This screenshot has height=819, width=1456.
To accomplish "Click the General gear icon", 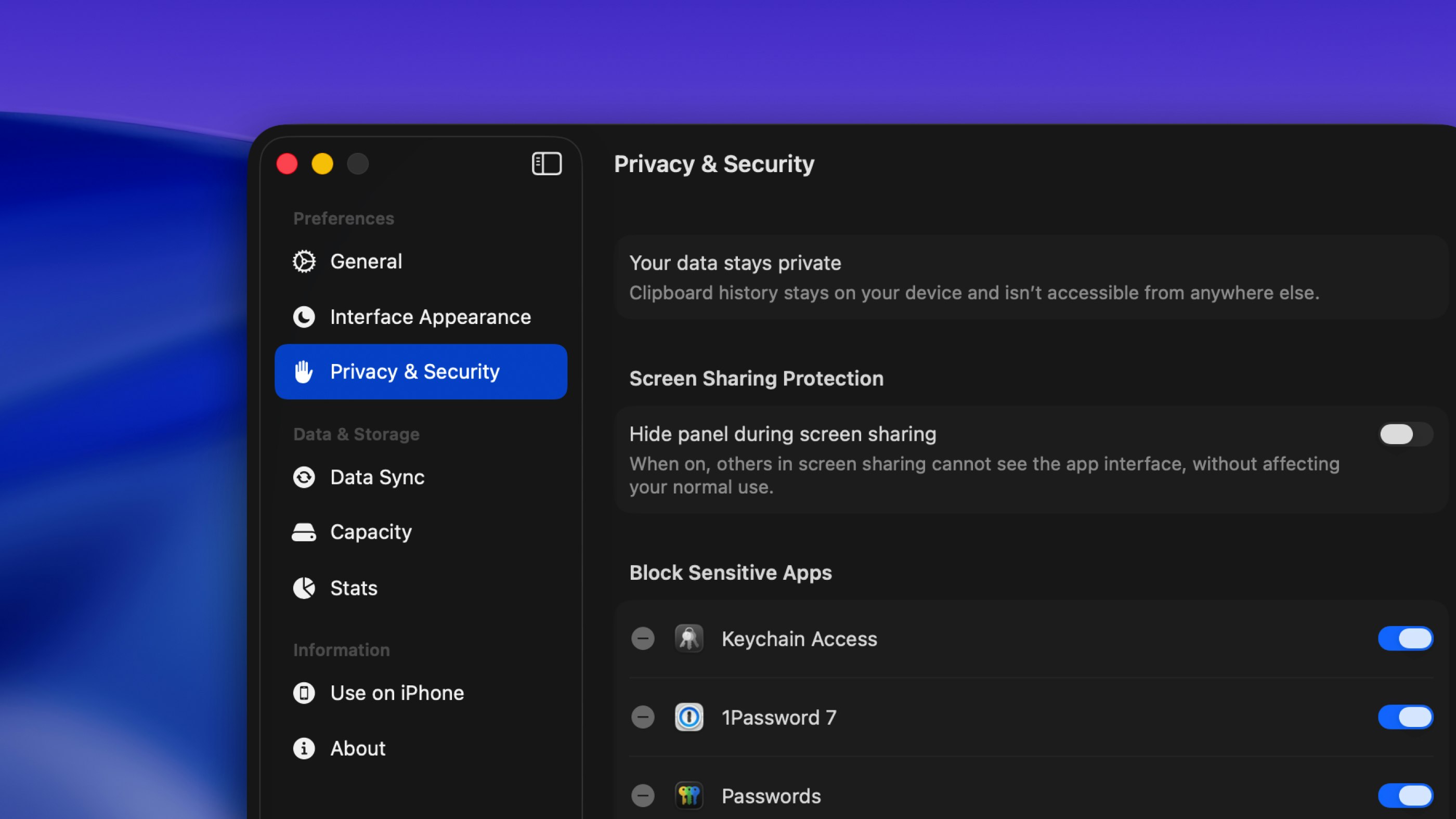I will pyautogui.click(x=304, y=262).
